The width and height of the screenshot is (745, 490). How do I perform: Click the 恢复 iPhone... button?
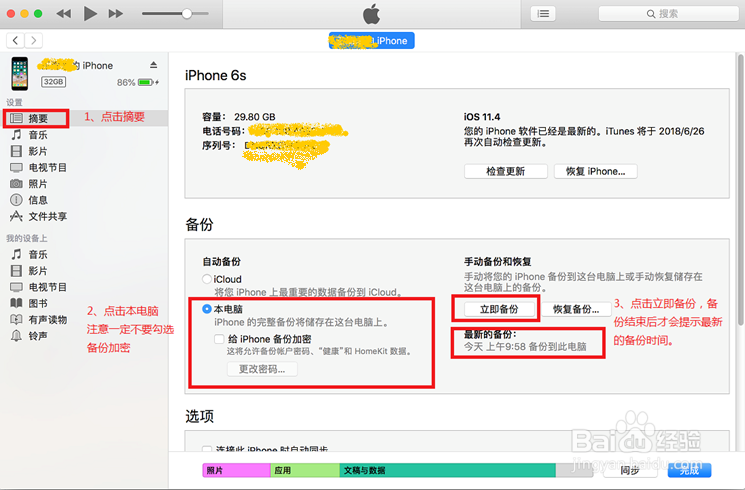pos(595,172)
